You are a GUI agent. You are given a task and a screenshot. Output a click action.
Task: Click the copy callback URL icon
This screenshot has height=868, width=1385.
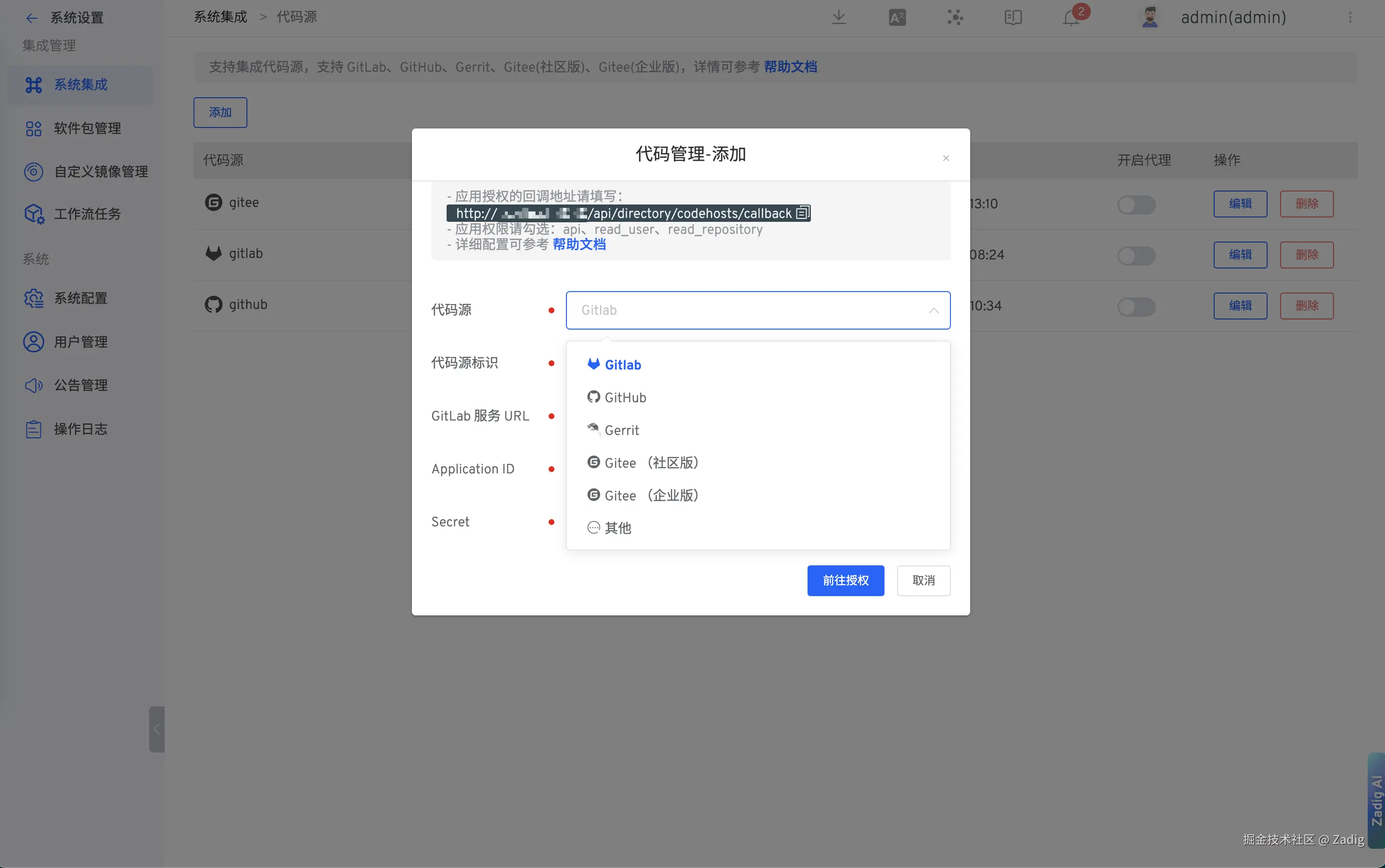(x=802, y=213)
